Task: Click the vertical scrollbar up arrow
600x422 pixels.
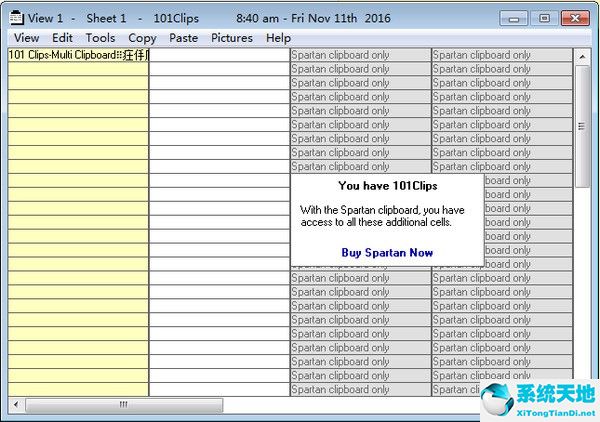Action: click(x=582, y=56)
